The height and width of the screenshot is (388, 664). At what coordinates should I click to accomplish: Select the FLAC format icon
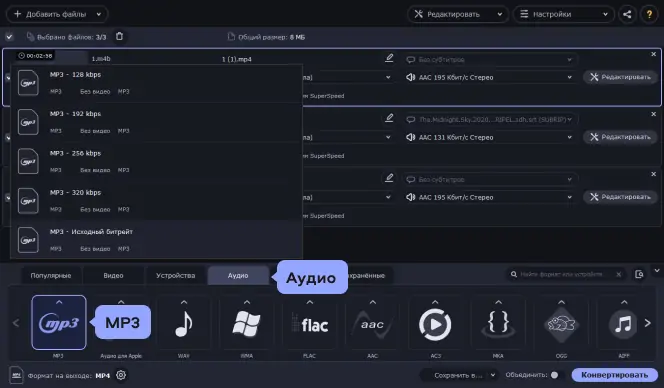point(310,324)
